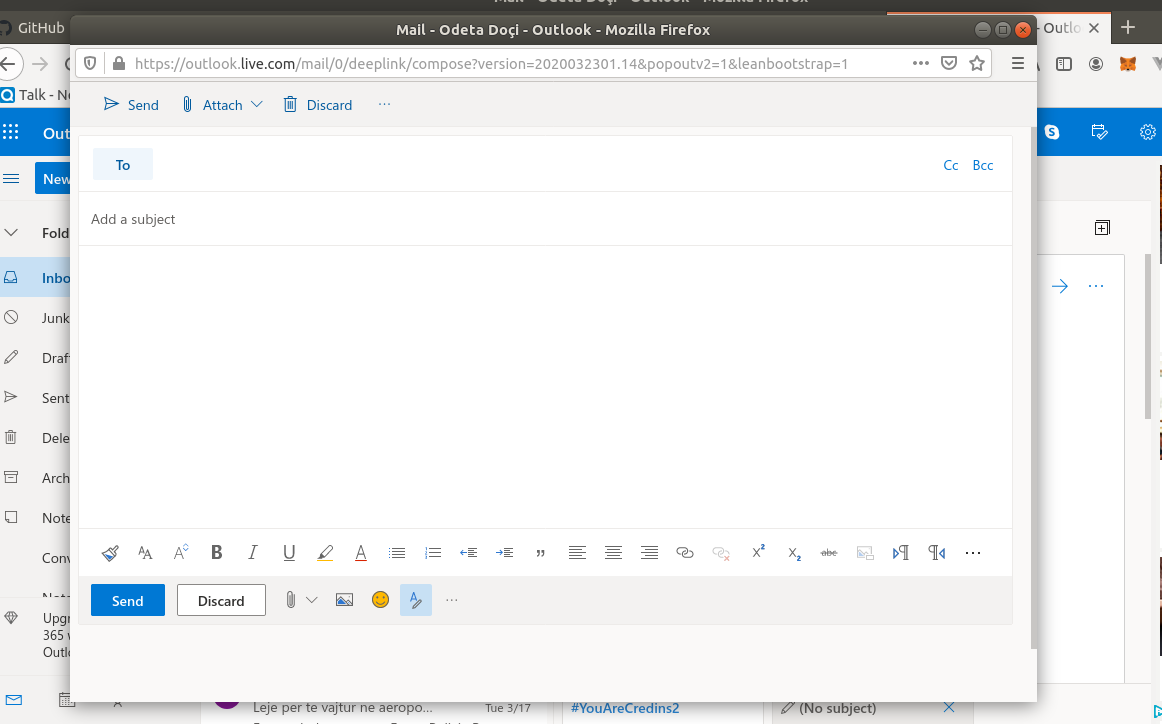Apply quote formatting
1162x724 pixels.
click(x=540, y=554)
